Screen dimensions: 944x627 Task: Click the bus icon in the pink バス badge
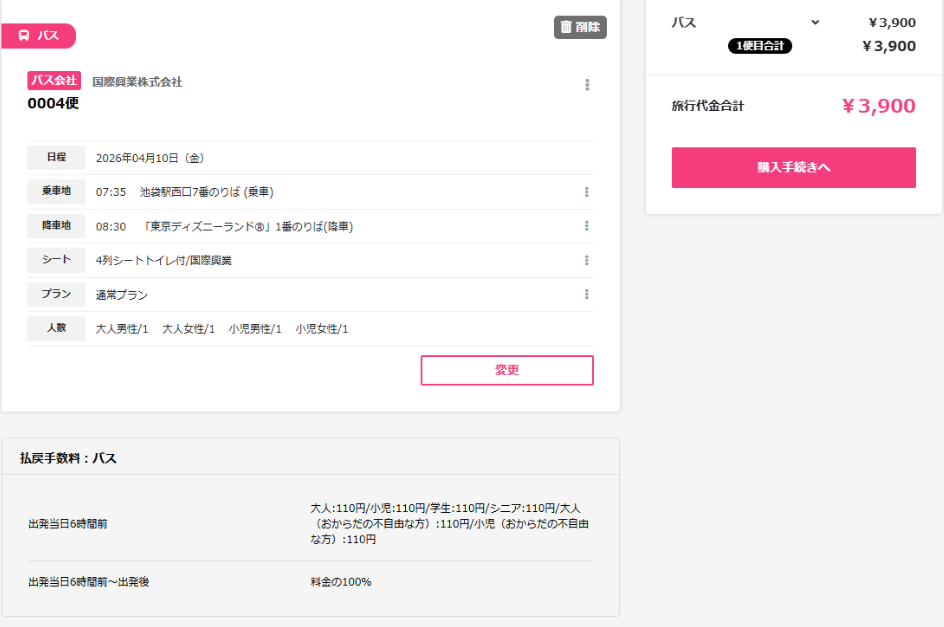coord(23,35)
